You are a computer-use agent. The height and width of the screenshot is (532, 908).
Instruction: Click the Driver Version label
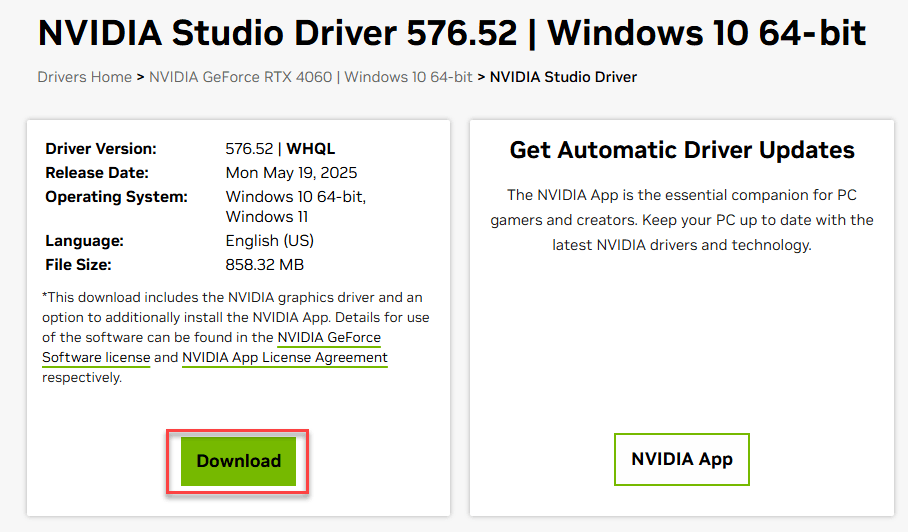pos(101,148)
